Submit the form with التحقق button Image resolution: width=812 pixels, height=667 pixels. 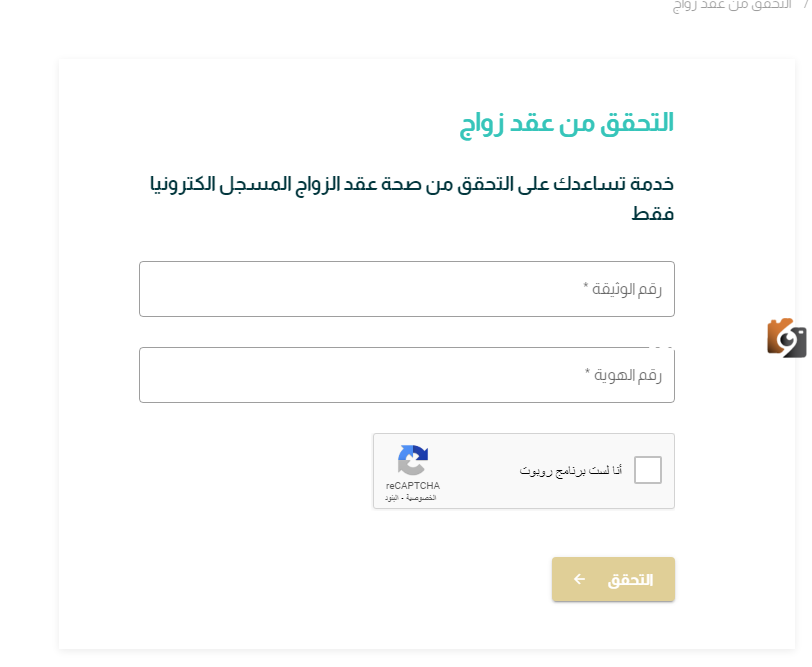click(x=613, y=579)
